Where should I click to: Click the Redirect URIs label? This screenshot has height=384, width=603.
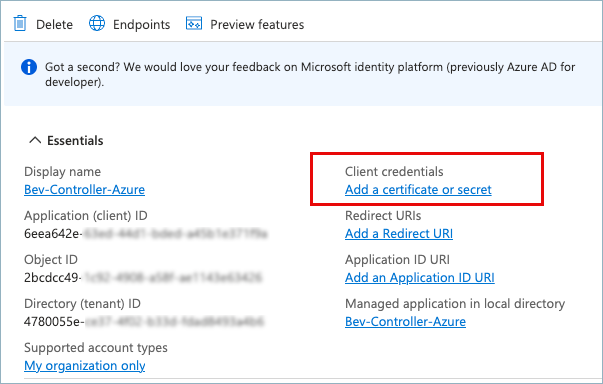(x=383, y=216)
